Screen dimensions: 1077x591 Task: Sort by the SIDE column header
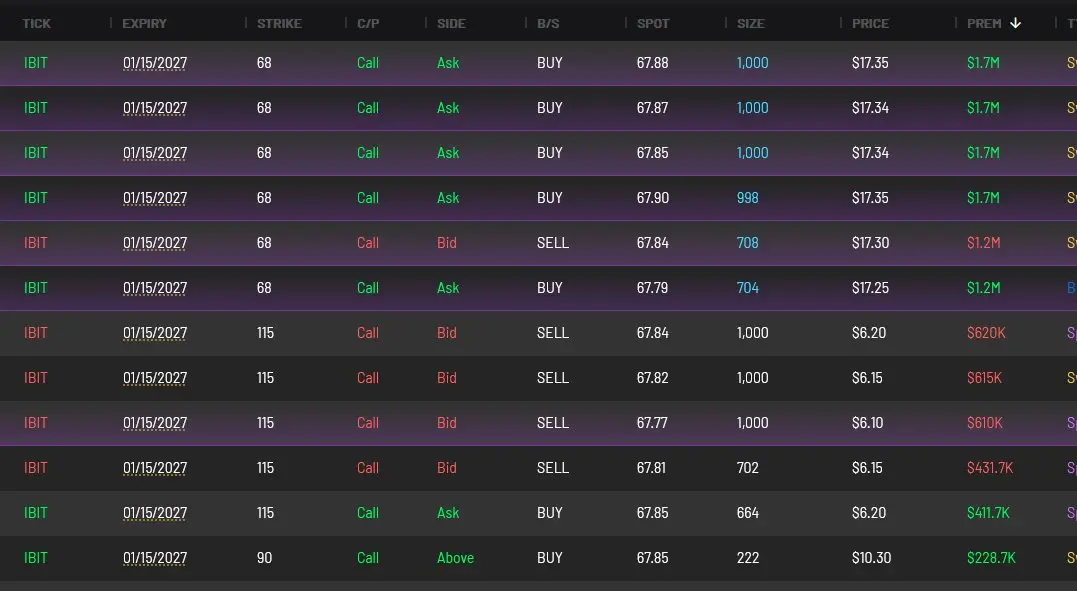click(451, 23)
